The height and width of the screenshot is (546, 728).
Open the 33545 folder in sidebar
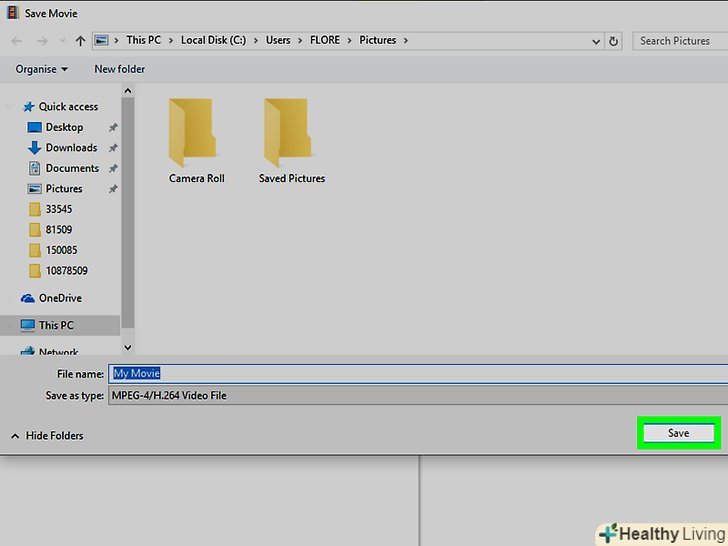(x=59, y=209)
